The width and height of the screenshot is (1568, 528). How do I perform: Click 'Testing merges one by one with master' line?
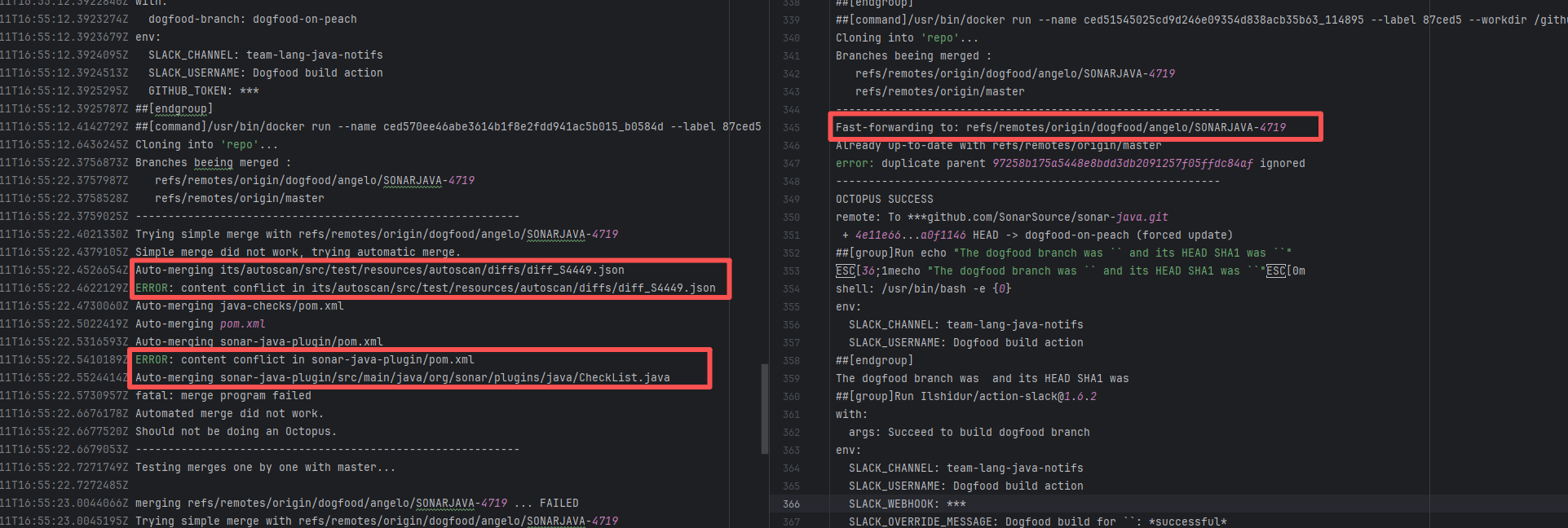click(265, 468)
